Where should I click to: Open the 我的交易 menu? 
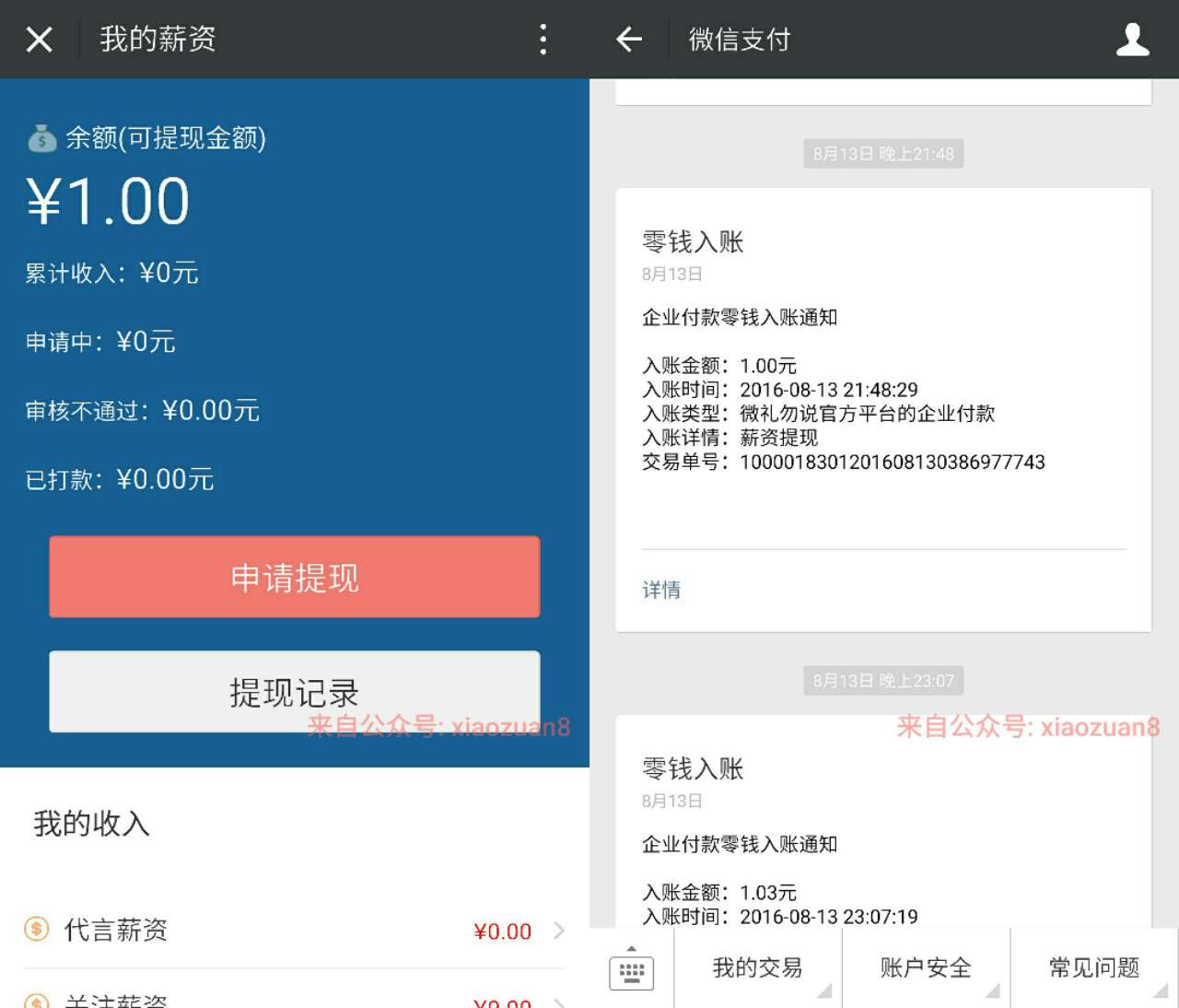tap(757, 967)
